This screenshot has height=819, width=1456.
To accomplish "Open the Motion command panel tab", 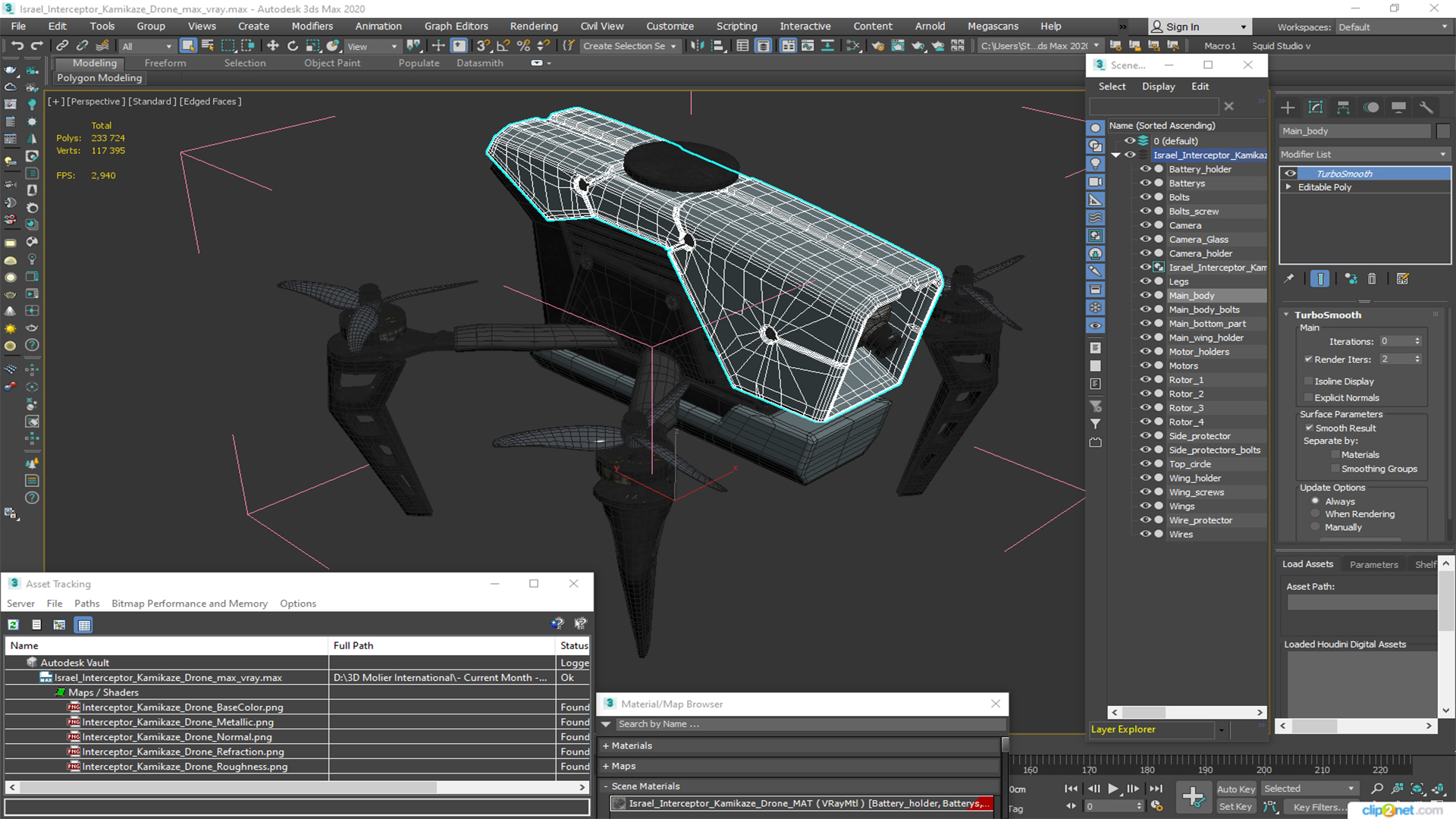I will point(1371,107).
